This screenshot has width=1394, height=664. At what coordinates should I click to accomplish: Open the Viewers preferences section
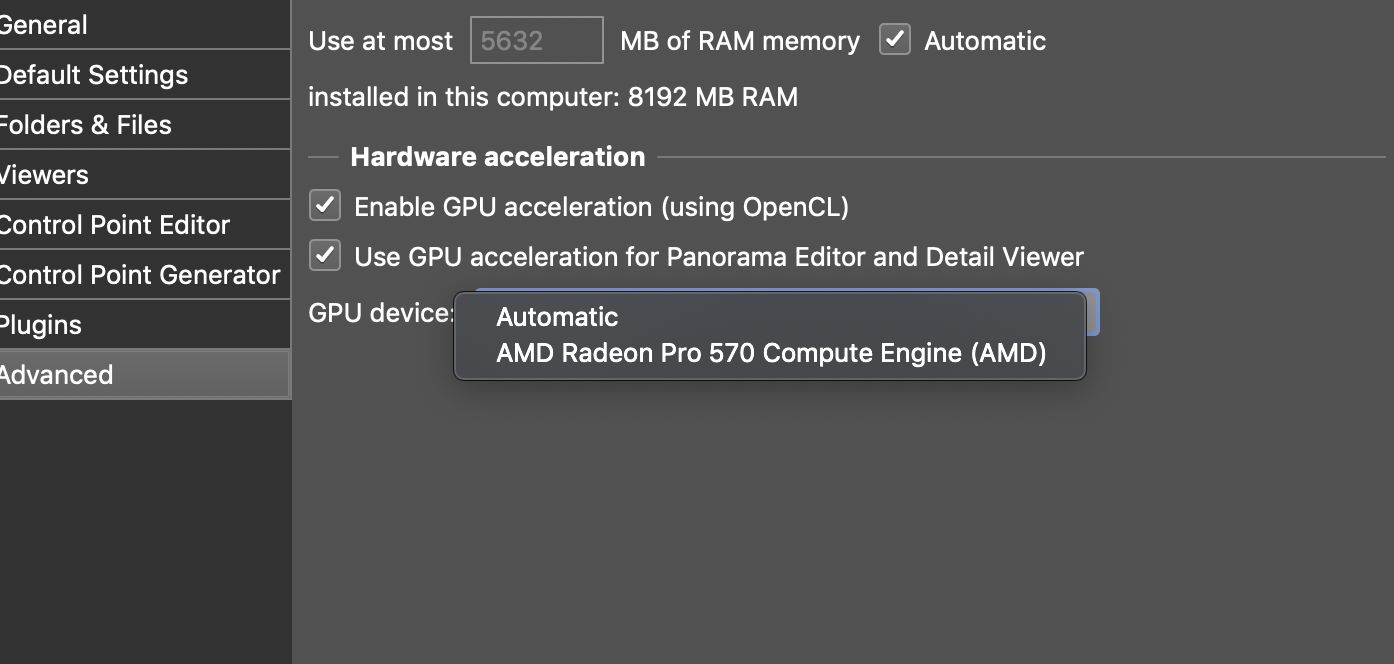46,175
